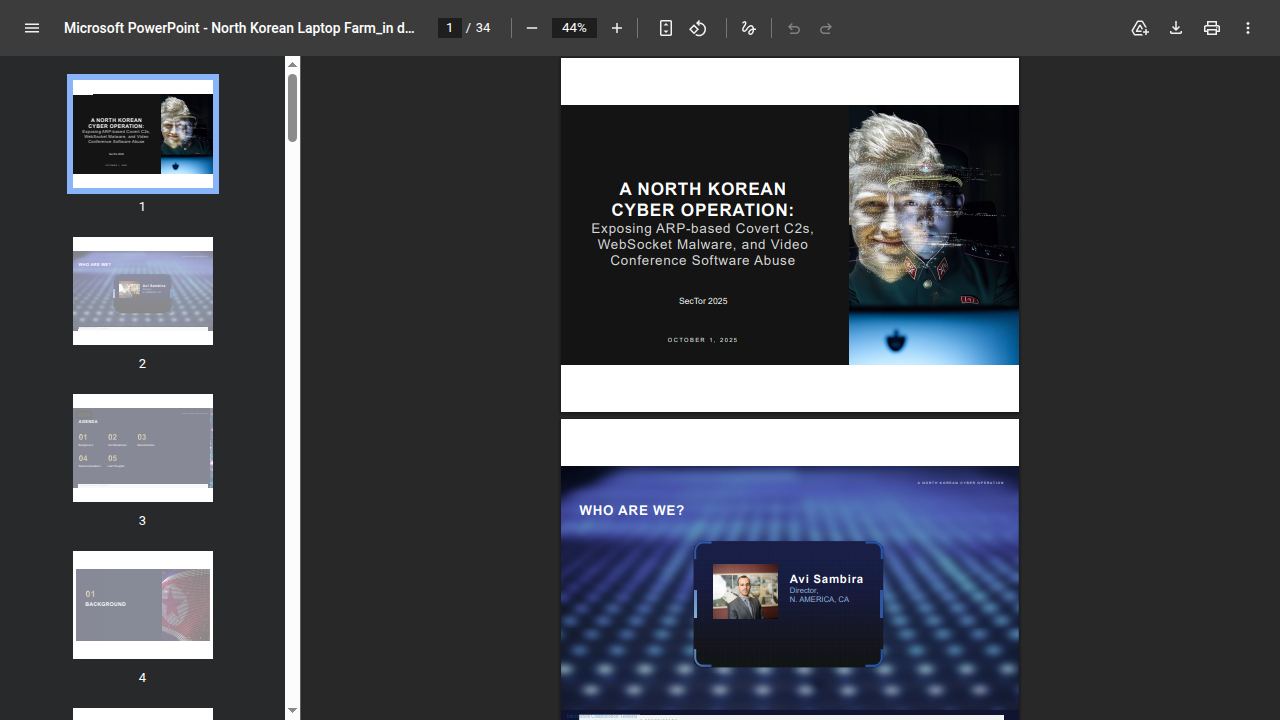The image size is (1280, 720).
Task: Go to the page 4 Background thumbnail
Action: point(143,605)
